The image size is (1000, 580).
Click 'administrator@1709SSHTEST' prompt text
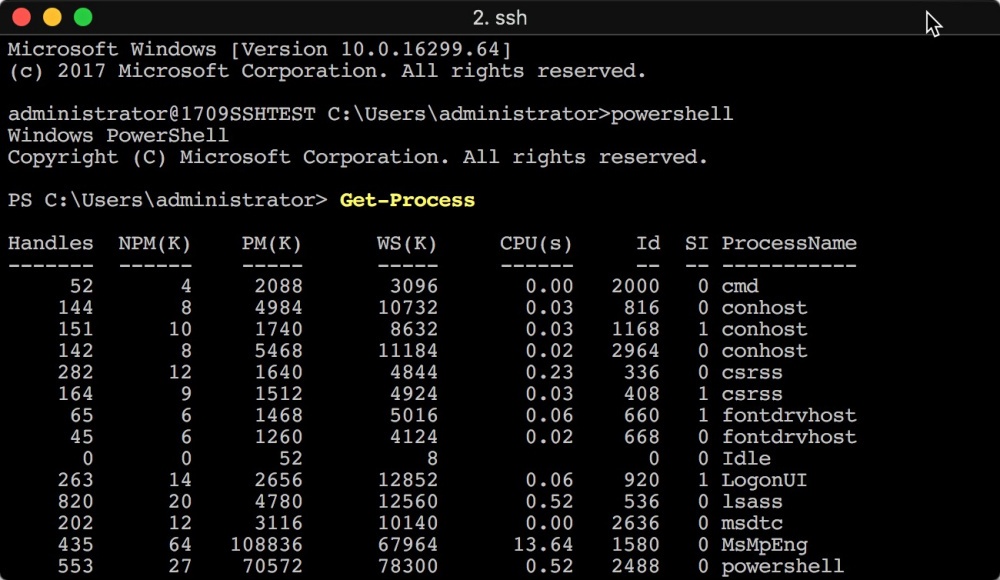161,114
